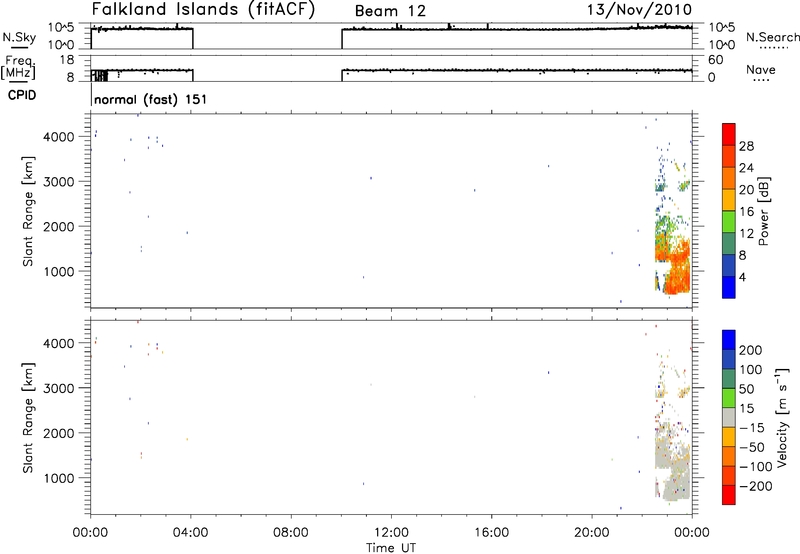Click the '28' label on the power colorbar
This screenshot has width=800, height=554.
[746, 146]
